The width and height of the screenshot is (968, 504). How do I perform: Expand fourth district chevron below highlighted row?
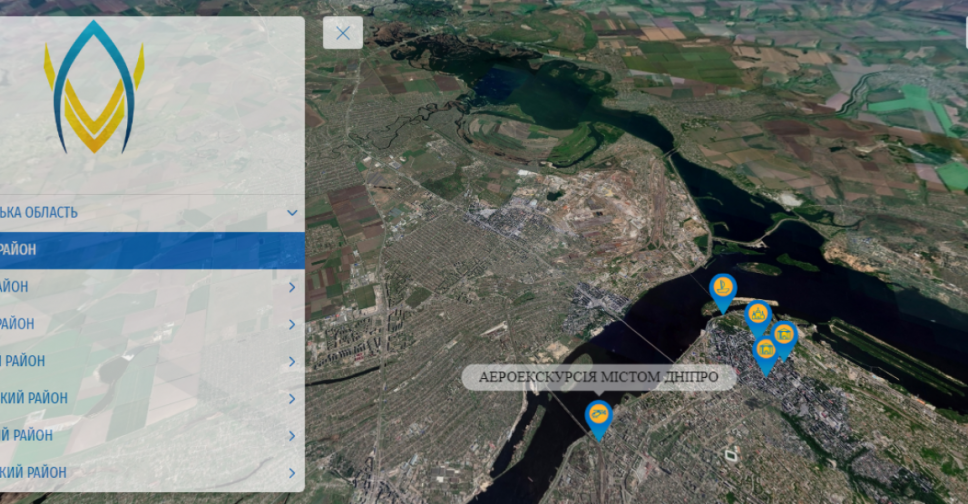point(292,399)
